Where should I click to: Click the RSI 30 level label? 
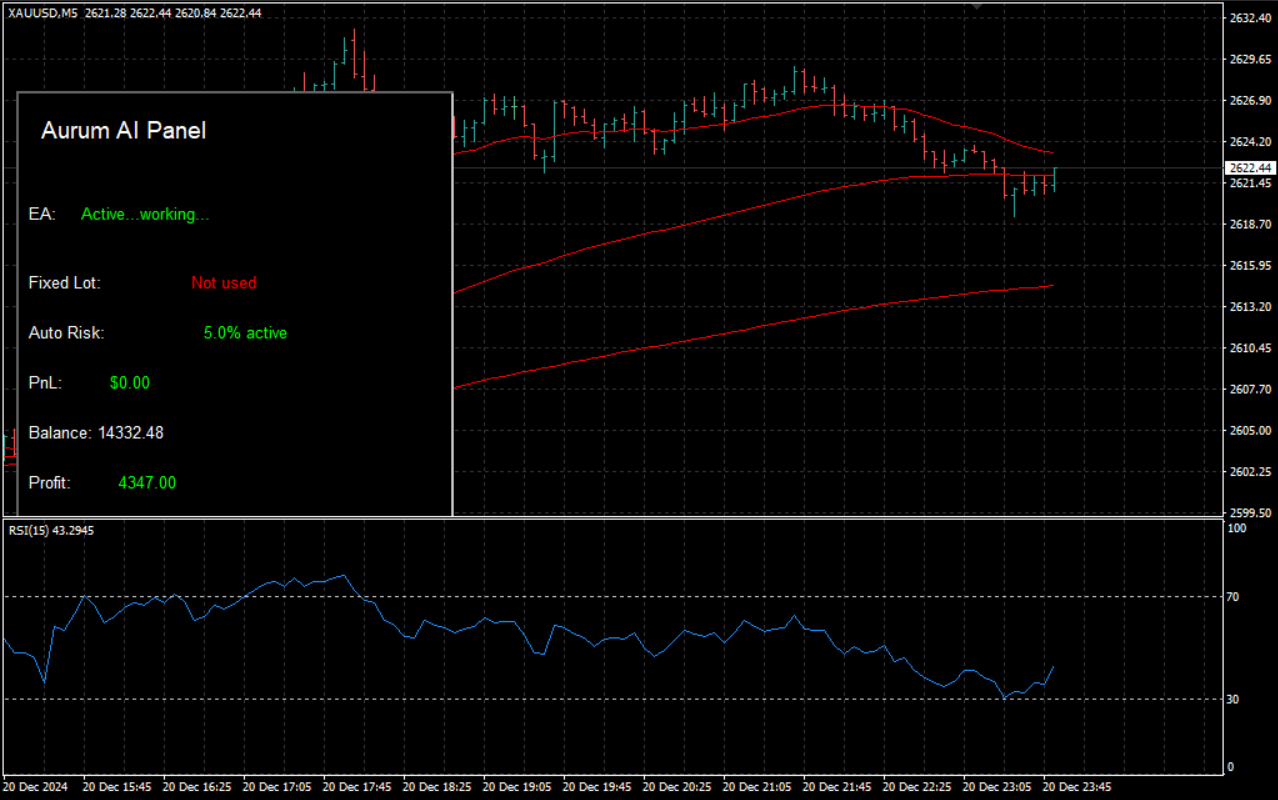pyautogui.click(x=1232, y=699)
